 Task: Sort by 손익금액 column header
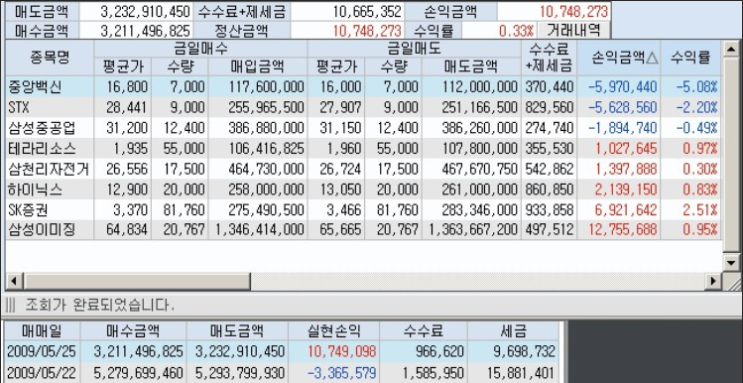click(x=619, y=57)
